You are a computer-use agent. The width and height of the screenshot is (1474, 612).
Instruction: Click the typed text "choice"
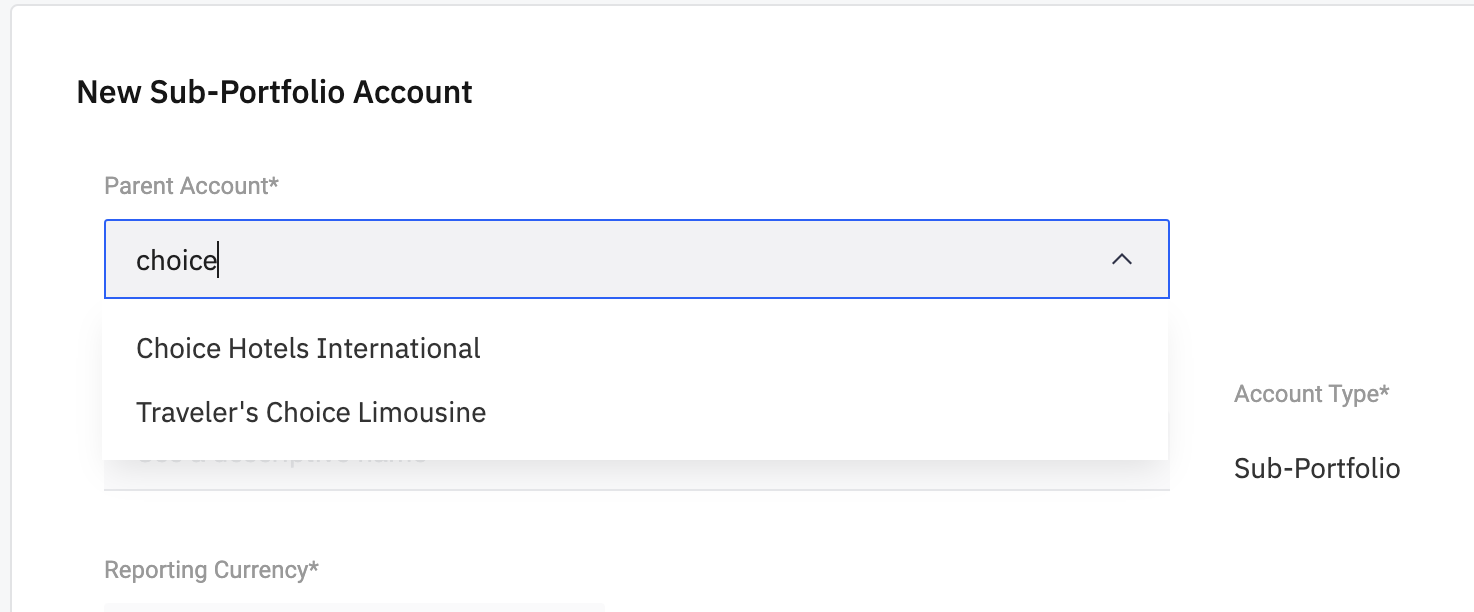click(176, 261)
